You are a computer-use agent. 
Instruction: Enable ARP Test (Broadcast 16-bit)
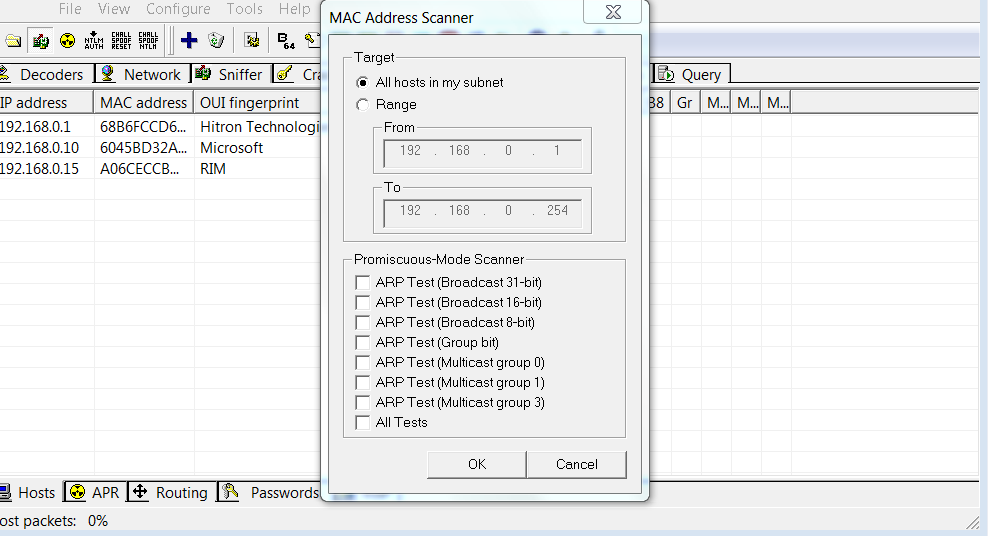coord(362,302)
